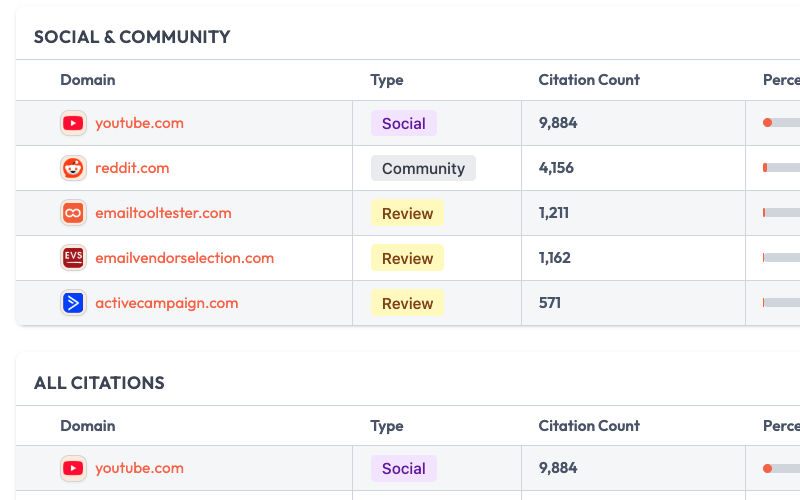Click the 4,156 citation count for reddit
Image resolution: width=800 pixels, height=500 pixels.
point(556,168)
